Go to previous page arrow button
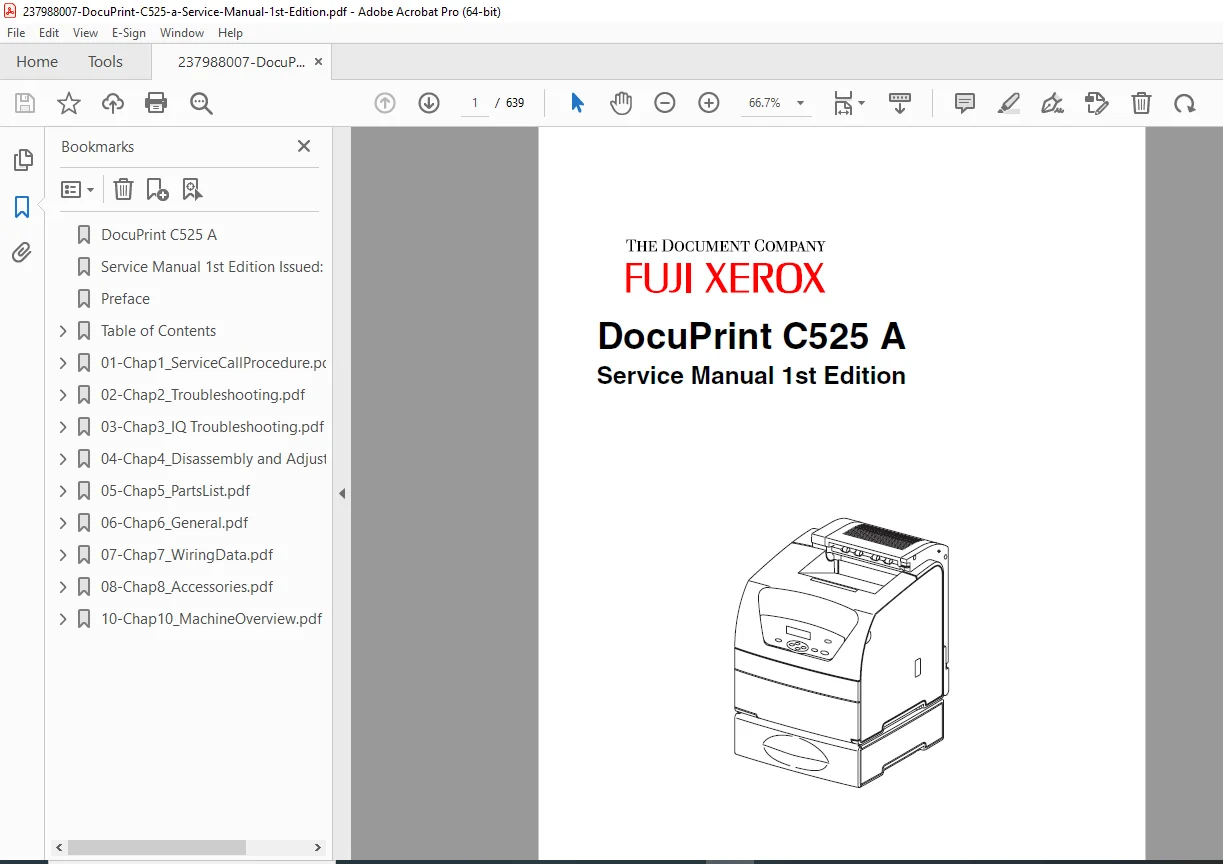The image size is (1223, 864). point(385,103)
